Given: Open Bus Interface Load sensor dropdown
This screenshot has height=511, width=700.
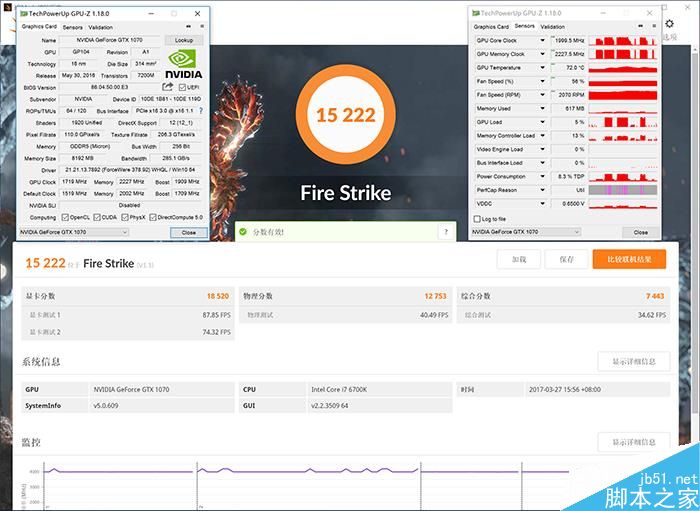Looking at the screenshot, I should click(x=542, y=163).
